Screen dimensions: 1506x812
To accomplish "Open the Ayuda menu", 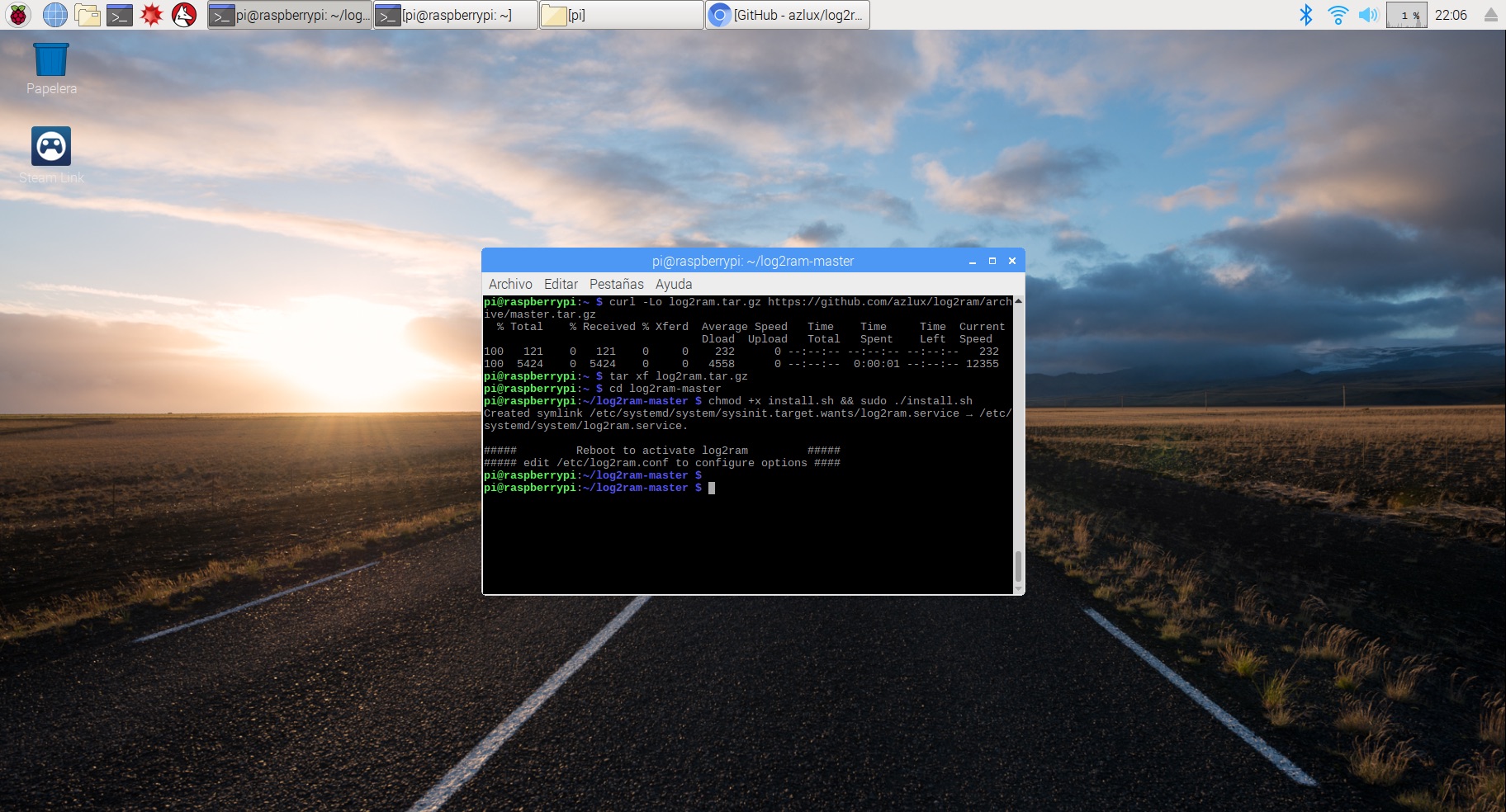I will coord(674,284).
